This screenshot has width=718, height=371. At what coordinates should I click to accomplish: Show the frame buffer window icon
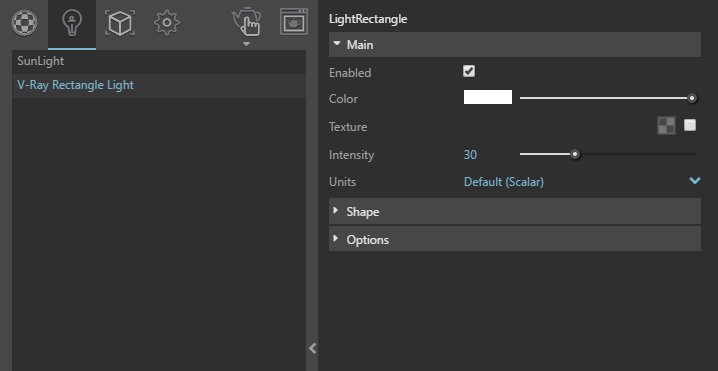[x=294, y=22]
